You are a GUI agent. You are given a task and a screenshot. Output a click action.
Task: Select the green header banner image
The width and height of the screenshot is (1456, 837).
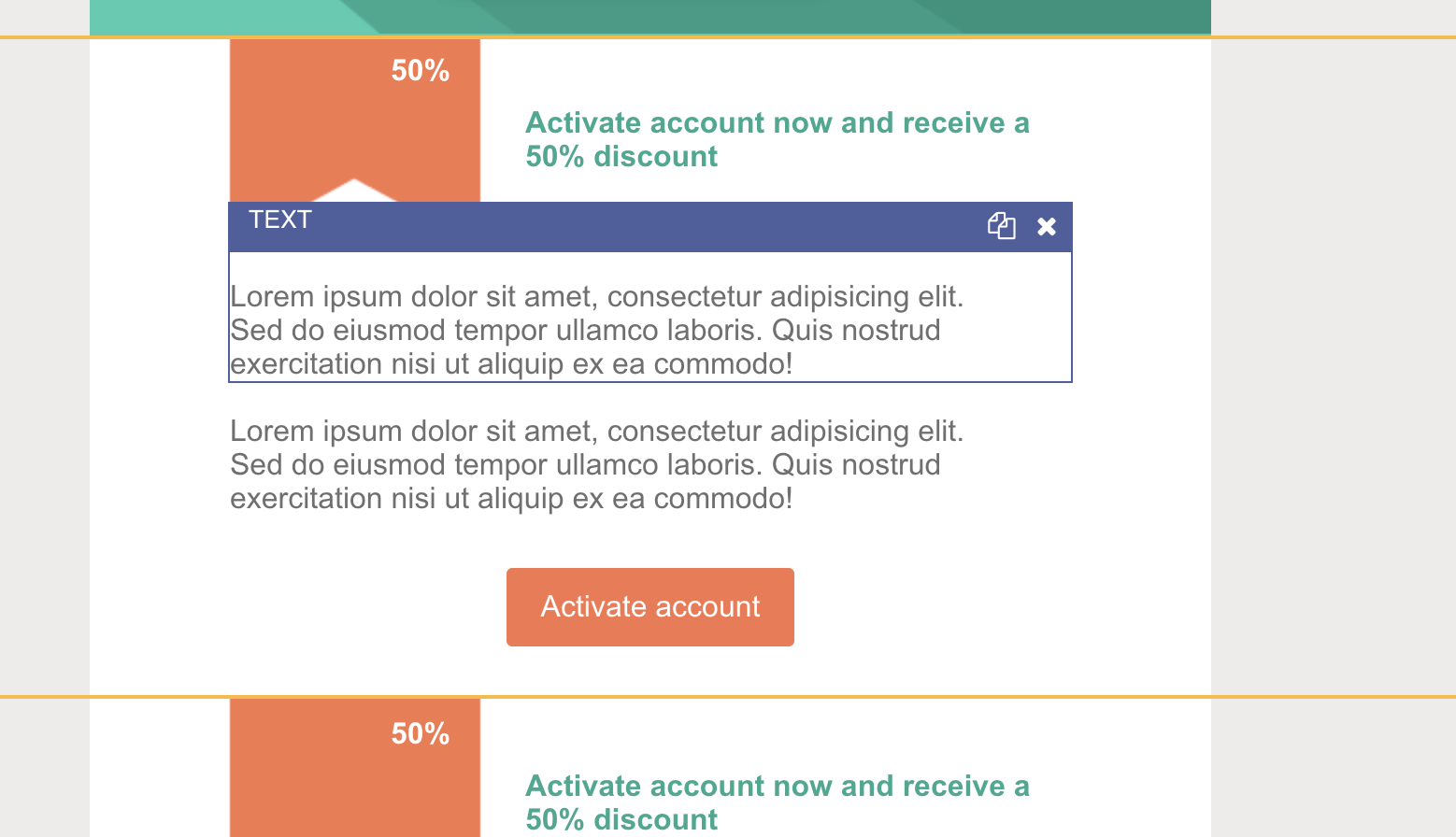tap(650, 17)
